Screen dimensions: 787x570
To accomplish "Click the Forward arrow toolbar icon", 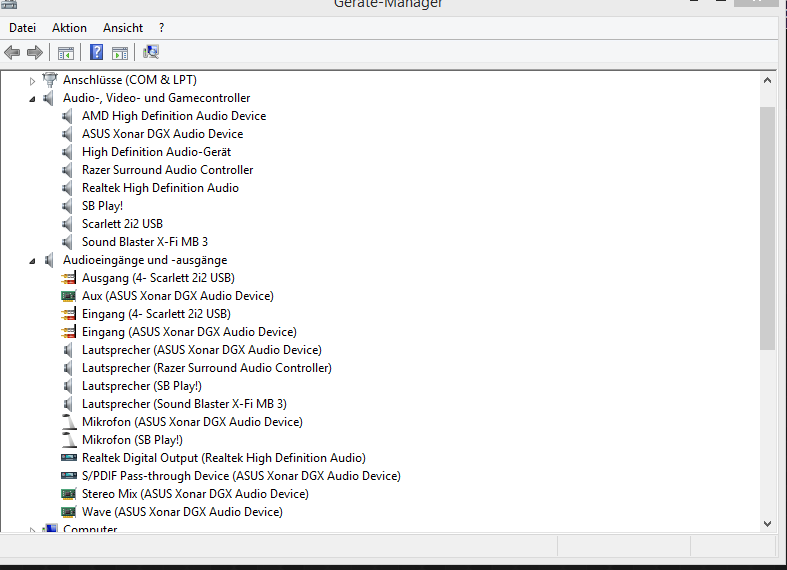I will pyautogui.click(x=35, y=52).
